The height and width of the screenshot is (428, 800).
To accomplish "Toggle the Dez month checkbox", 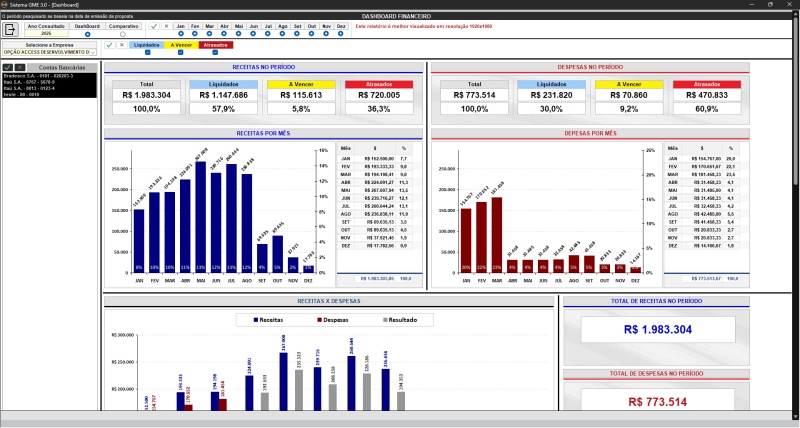I will pyautogui.click(x=341, y=33).
